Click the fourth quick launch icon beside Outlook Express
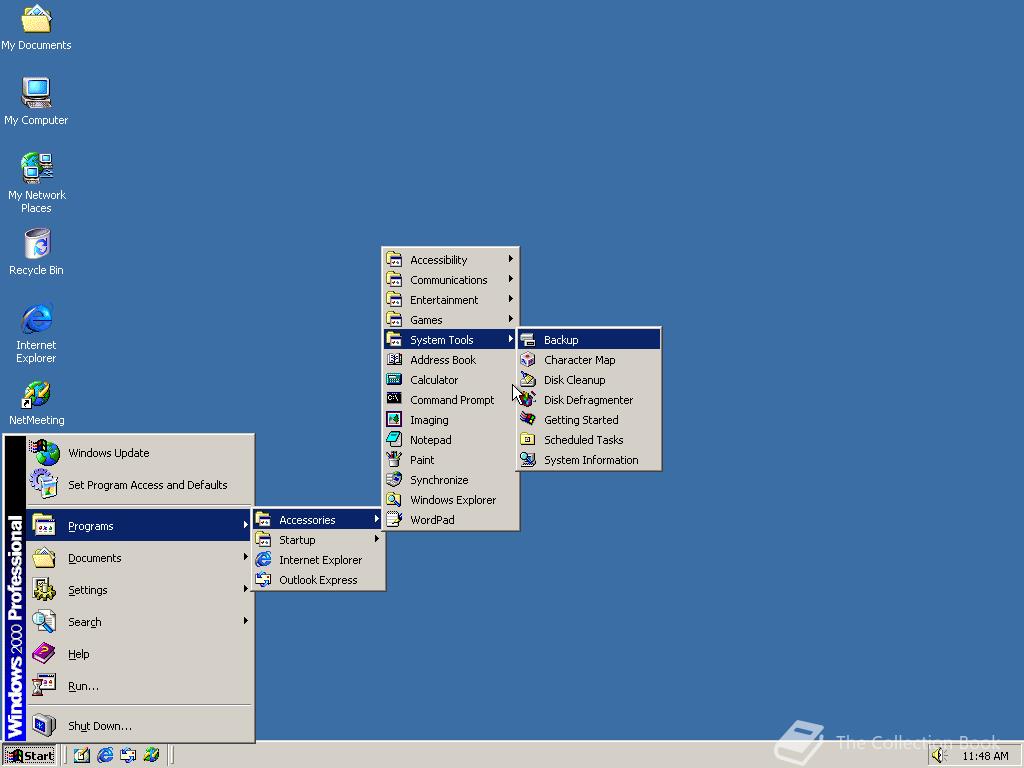 (152, 755)
